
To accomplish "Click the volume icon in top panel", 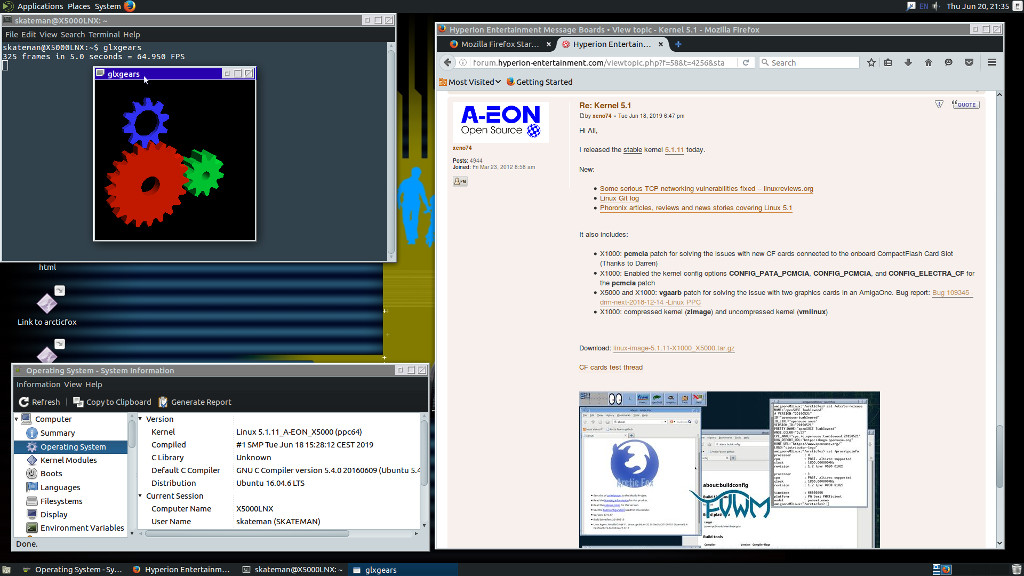I will click(x=935, y=6).
